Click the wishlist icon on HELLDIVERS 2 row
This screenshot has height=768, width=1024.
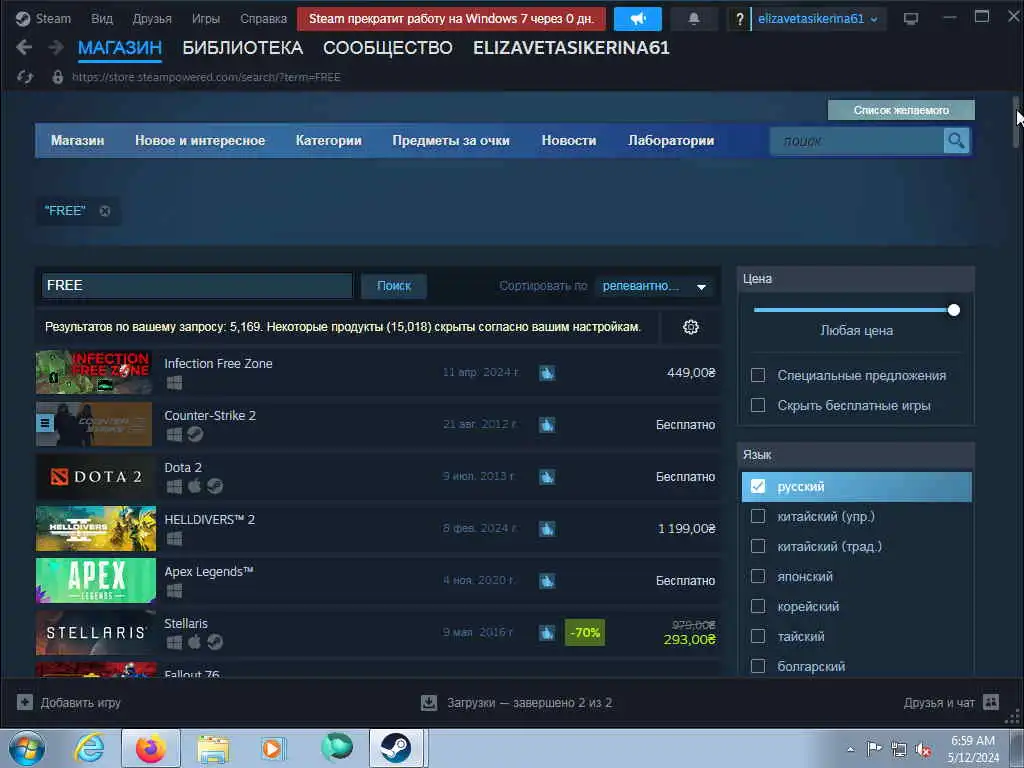[x=547, y=528]
